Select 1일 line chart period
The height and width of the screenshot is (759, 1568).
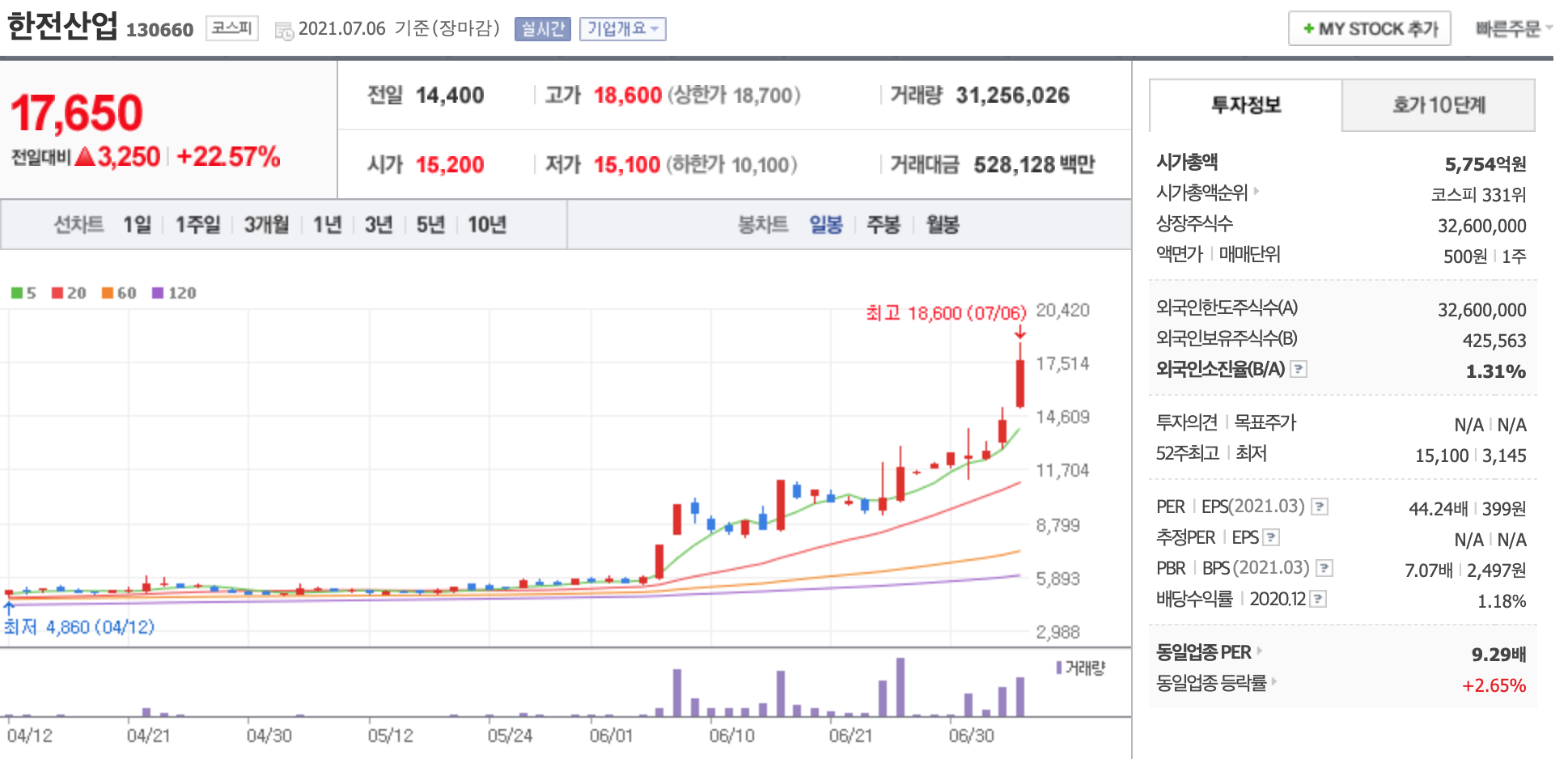pos(137,225)
